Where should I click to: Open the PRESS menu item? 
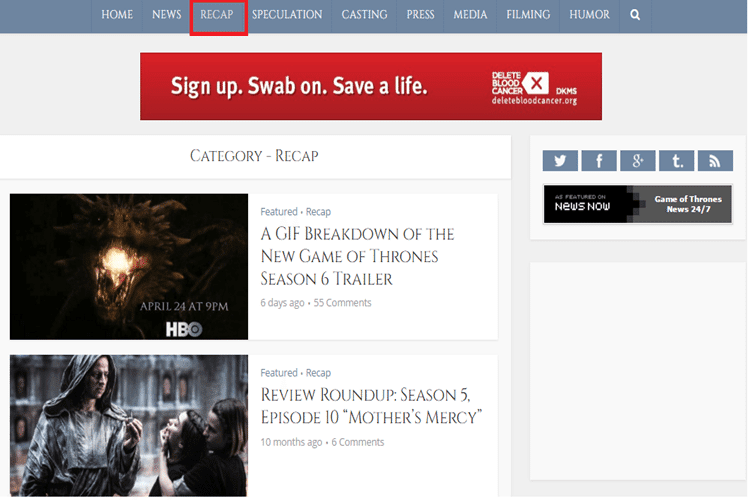pyautogui.click(x=420, y=15)
